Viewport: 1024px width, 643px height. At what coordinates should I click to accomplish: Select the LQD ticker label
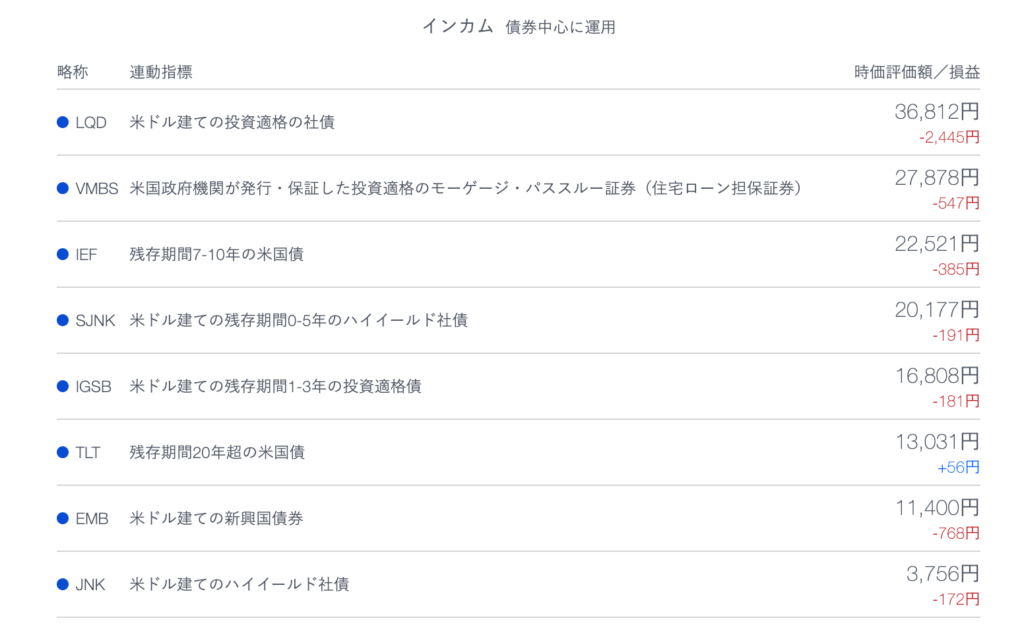(x=91, y=123)
